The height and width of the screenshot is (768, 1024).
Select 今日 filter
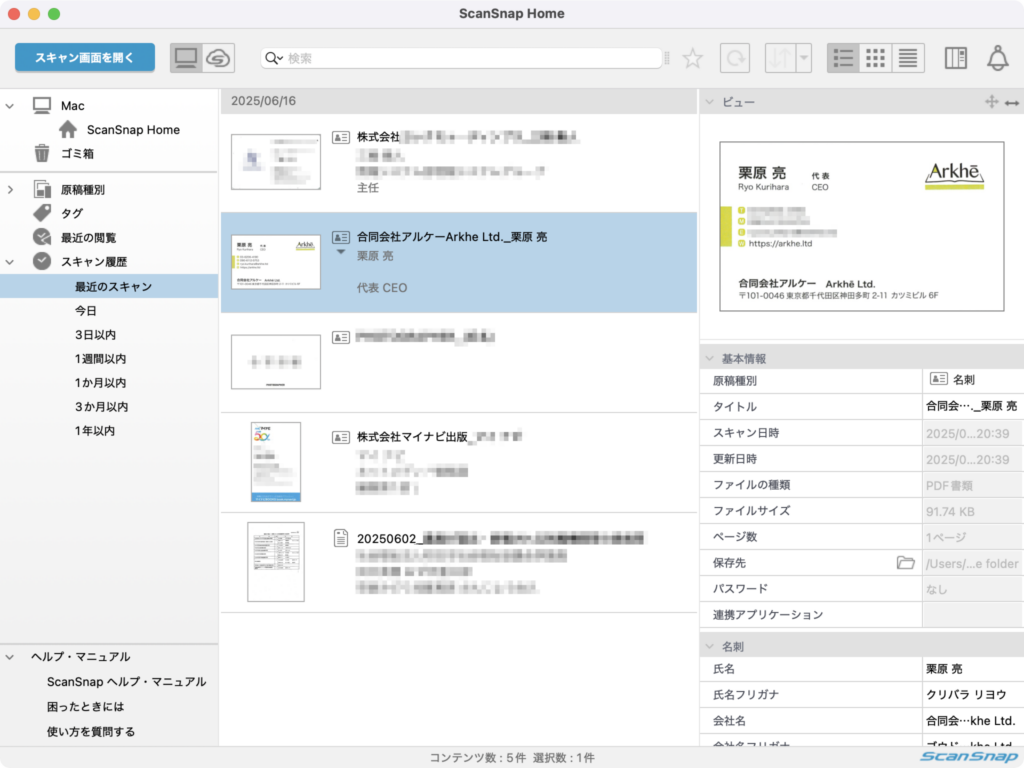pos(86,311)
